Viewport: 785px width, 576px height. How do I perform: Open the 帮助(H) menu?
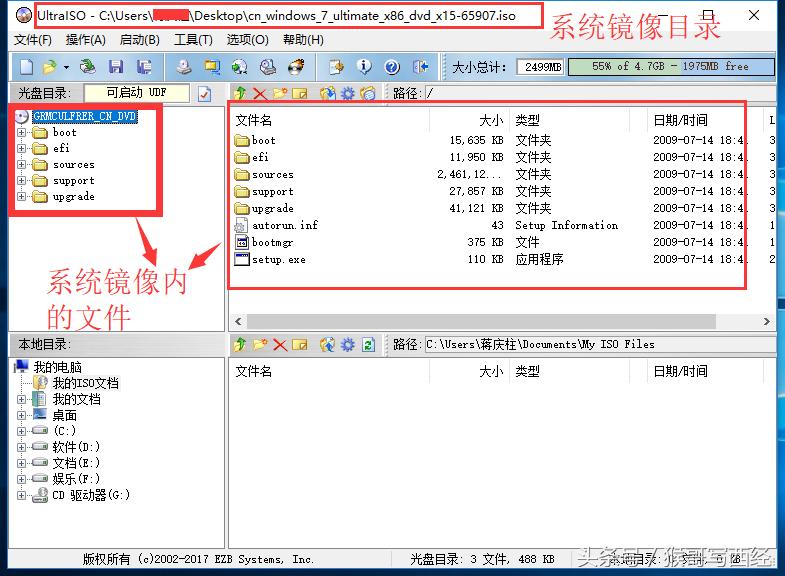coord(303,40)
